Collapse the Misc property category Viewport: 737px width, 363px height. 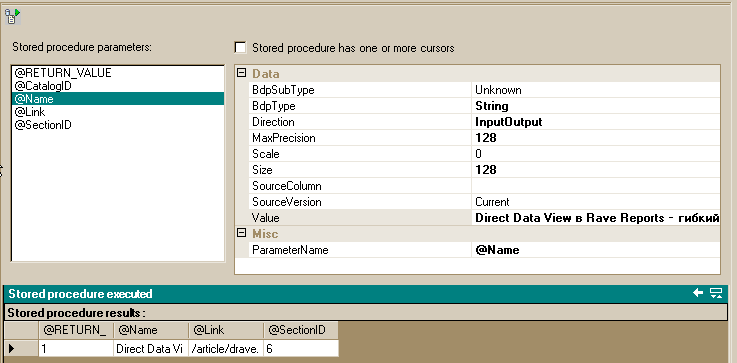click(x=242, y=233)
